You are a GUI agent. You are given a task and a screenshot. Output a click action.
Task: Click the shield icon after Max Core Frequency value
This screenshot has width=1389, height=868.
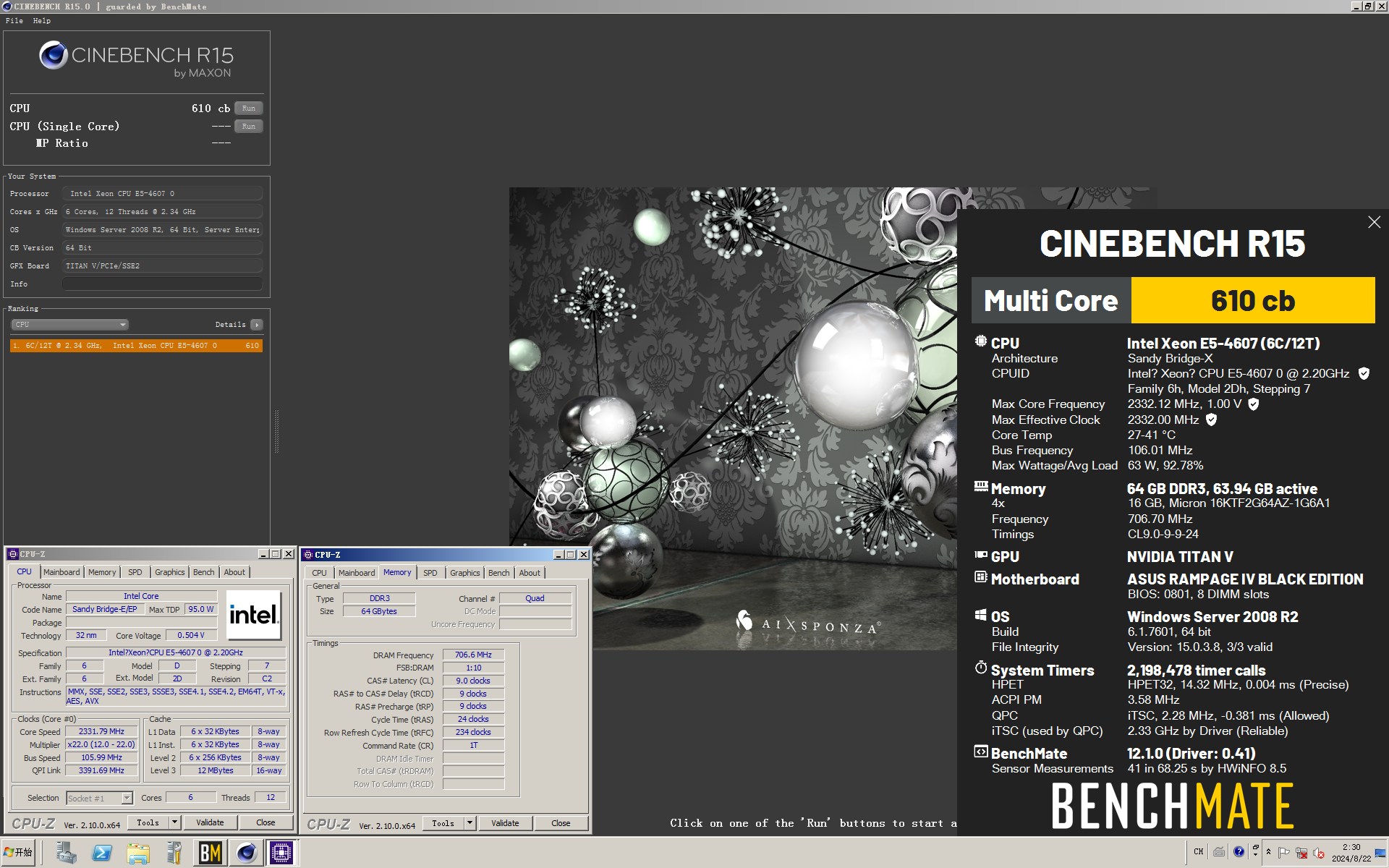[x=1254, y=404]
